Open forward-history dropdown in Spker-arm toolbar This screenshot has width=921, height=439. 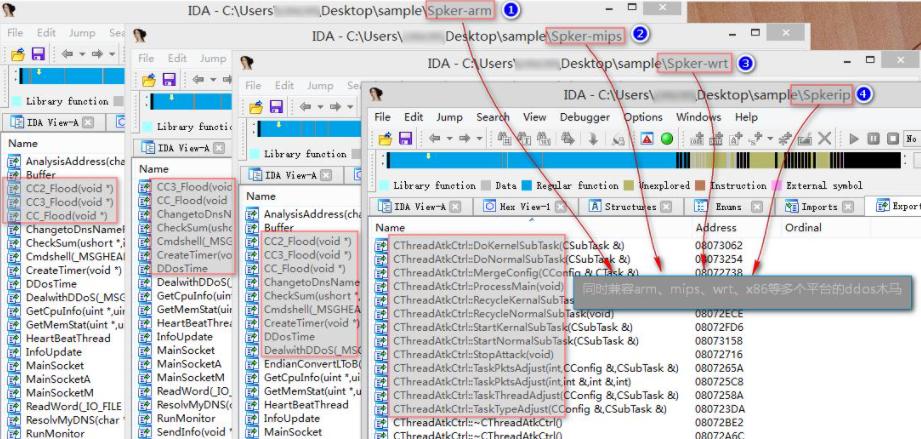tap(112, 55)
